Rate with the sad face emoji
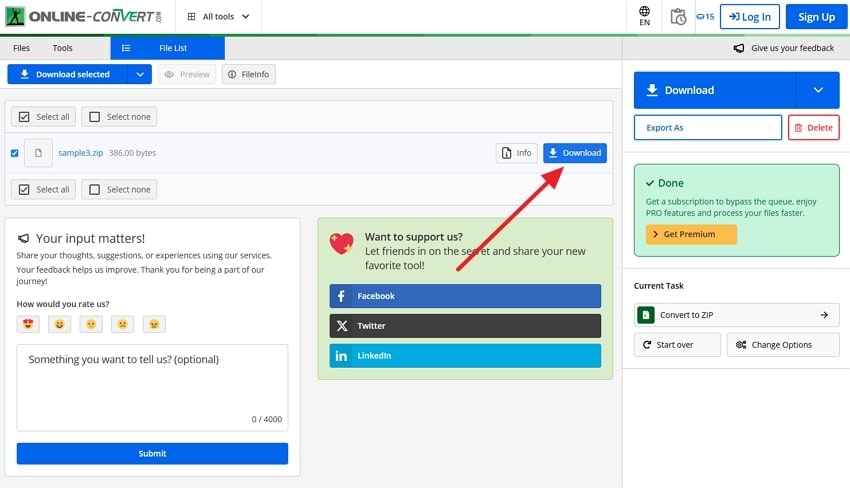 point(123,324)
